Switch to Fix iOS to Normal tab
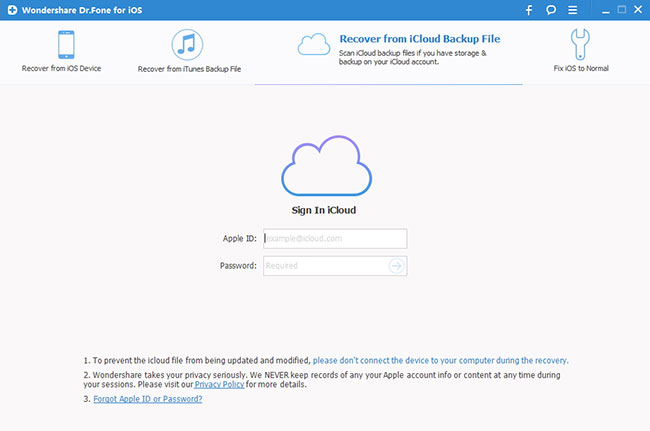Viewport: 650px width, 431px height. click(581, 51)
